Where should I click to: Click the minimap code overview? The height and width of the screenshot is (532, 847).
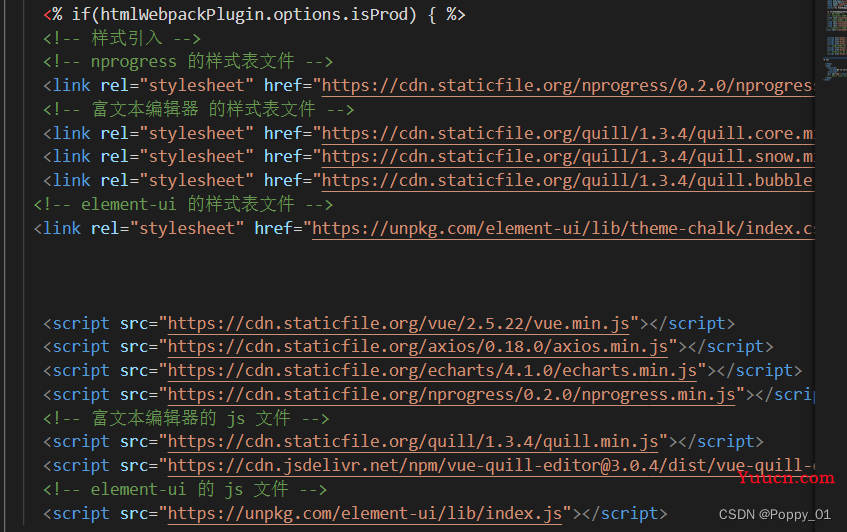[x=836, y=39]
